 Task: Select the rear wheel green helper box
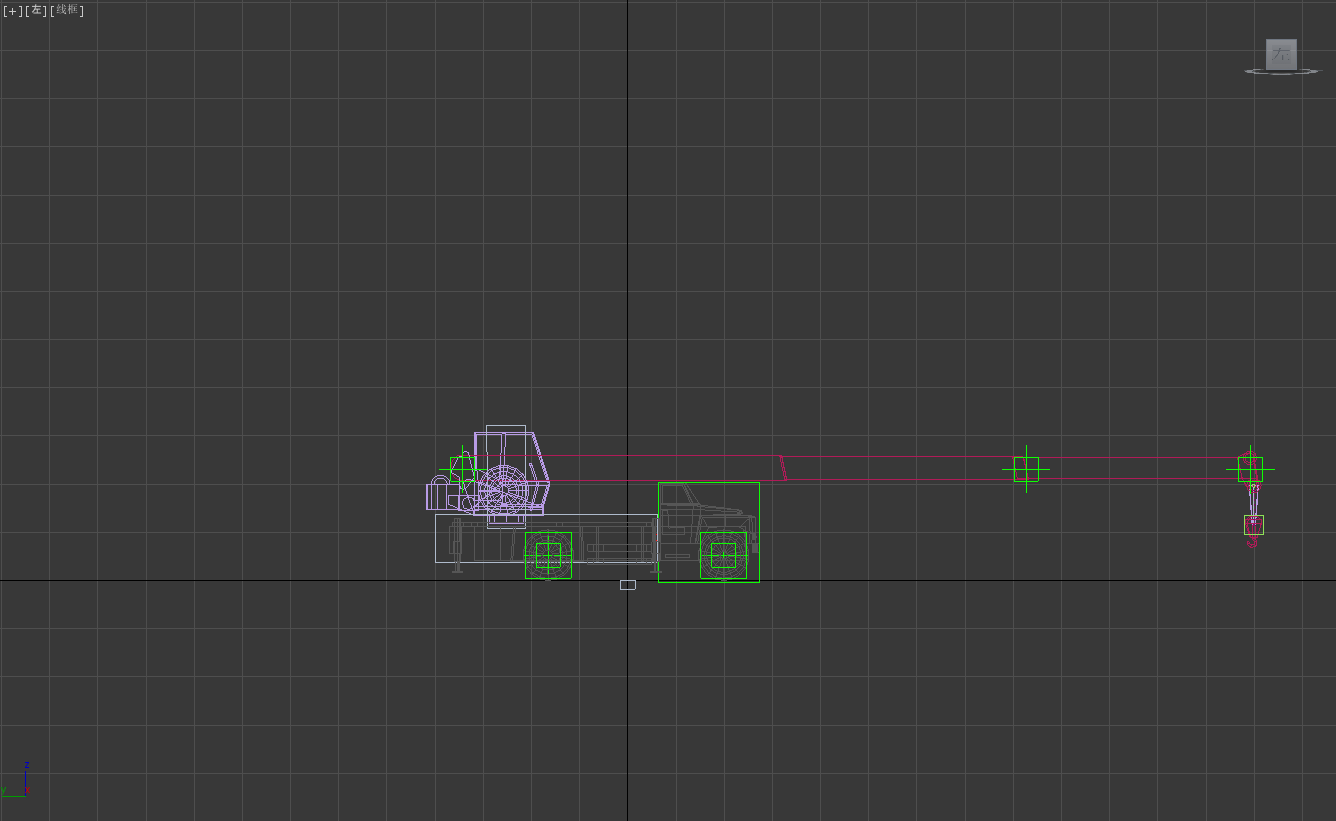pos(548,555)
